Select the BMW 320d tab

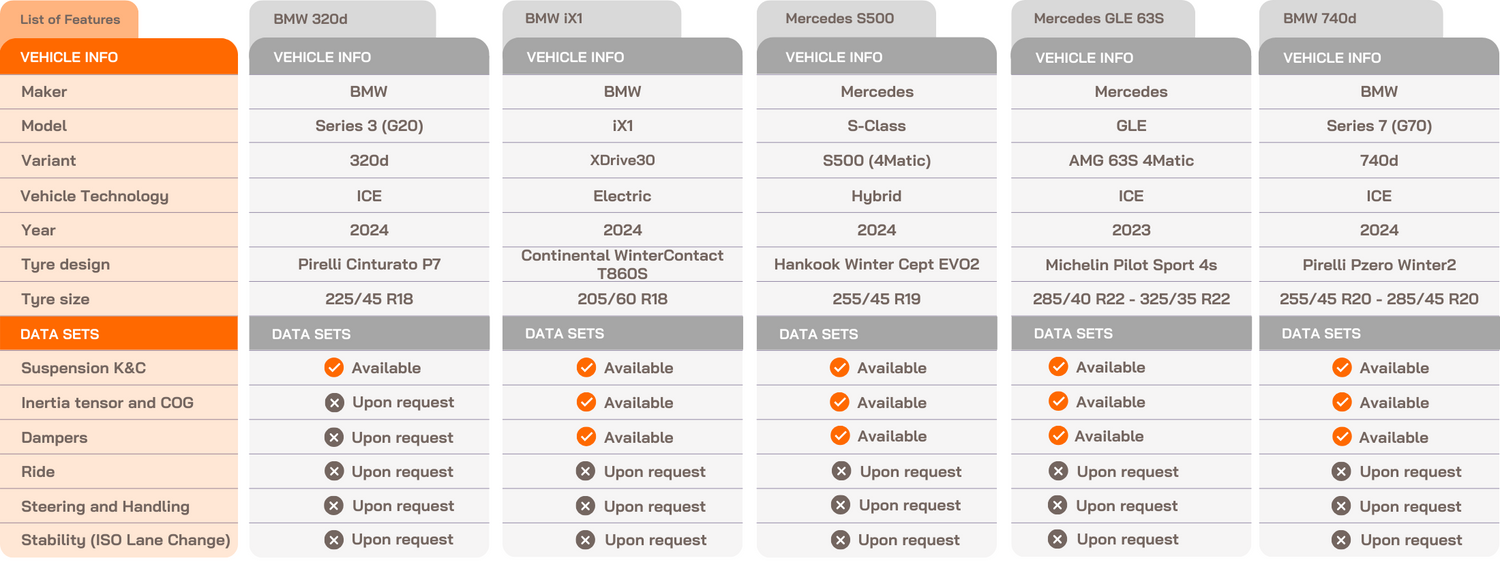coord(341,19)
